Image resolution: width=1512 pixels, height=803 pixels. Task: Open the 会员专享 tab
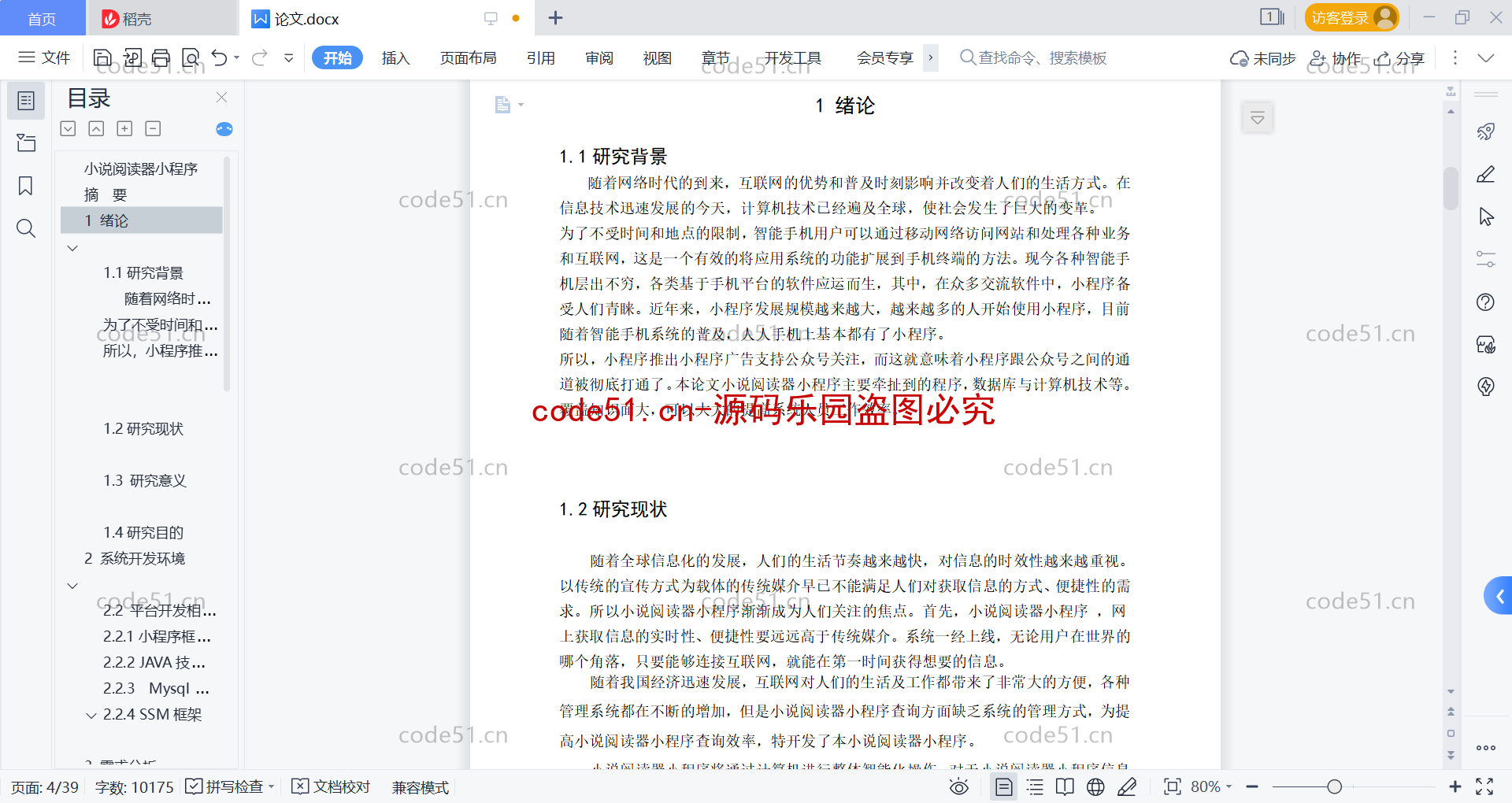[885, 57]
